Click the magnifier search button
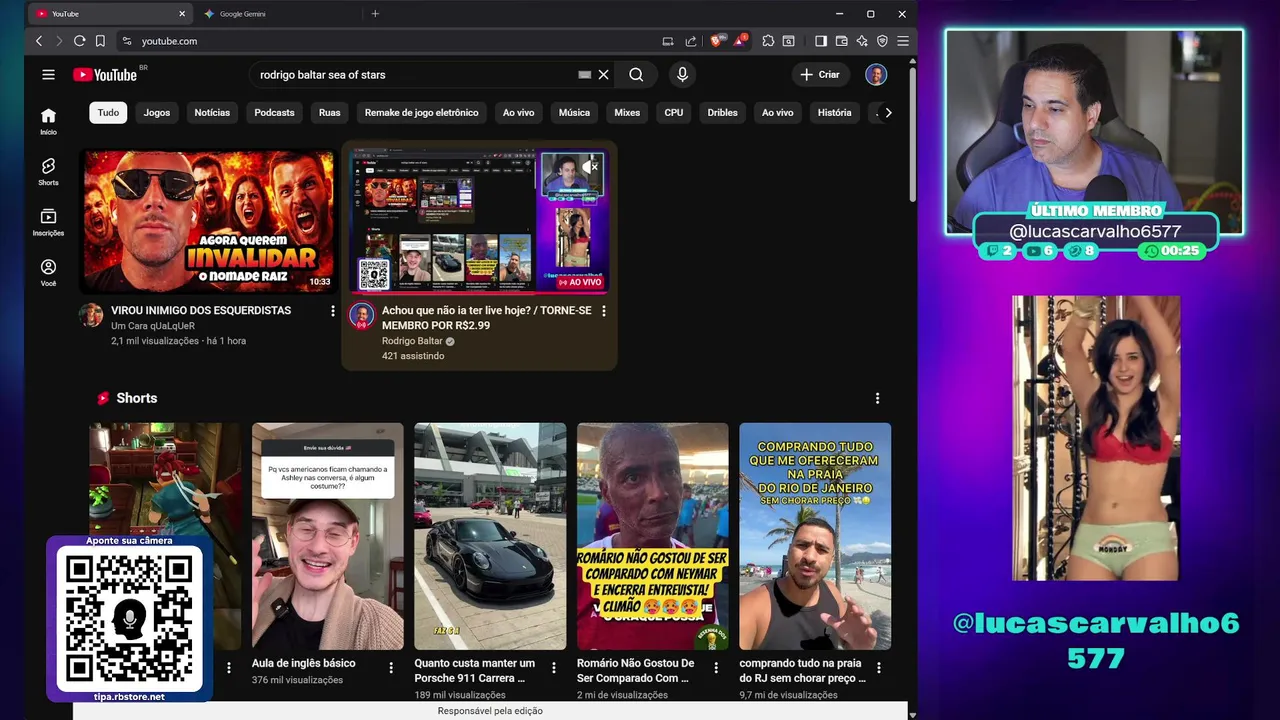The width and height of the screenshot is (1280, 720). [636, 74]
